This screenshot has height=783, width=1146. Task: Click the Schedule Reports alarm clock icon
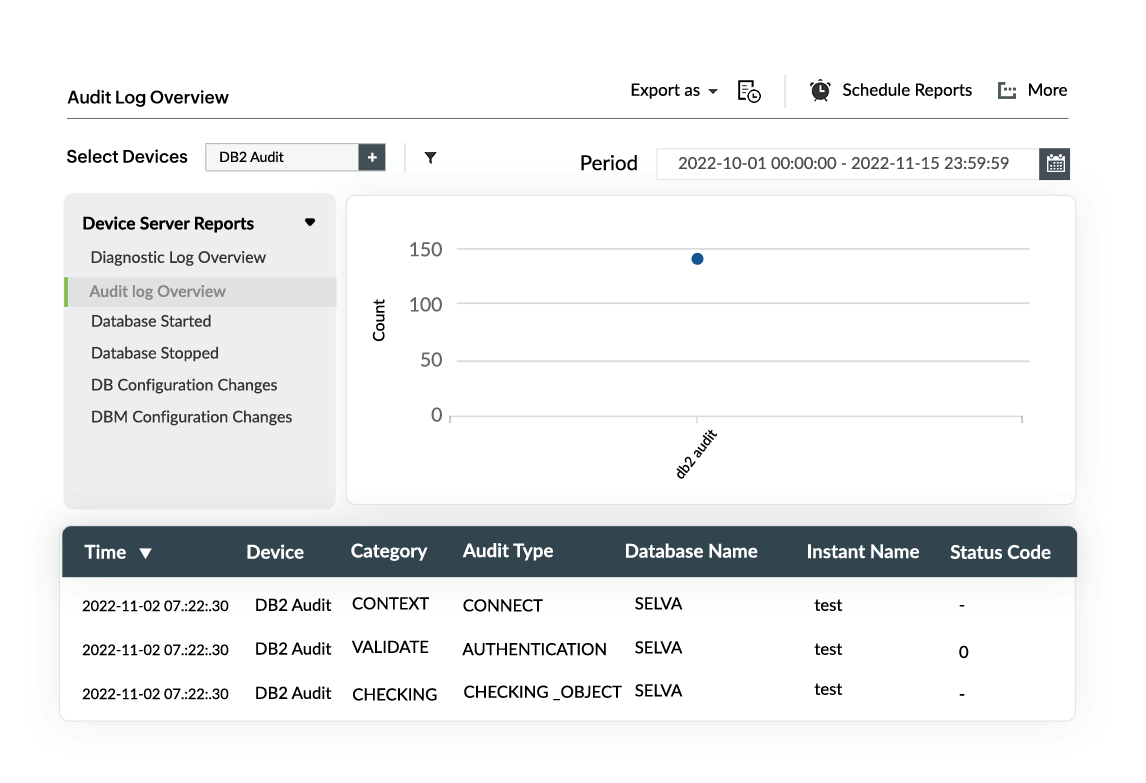[x=820, y=90]
